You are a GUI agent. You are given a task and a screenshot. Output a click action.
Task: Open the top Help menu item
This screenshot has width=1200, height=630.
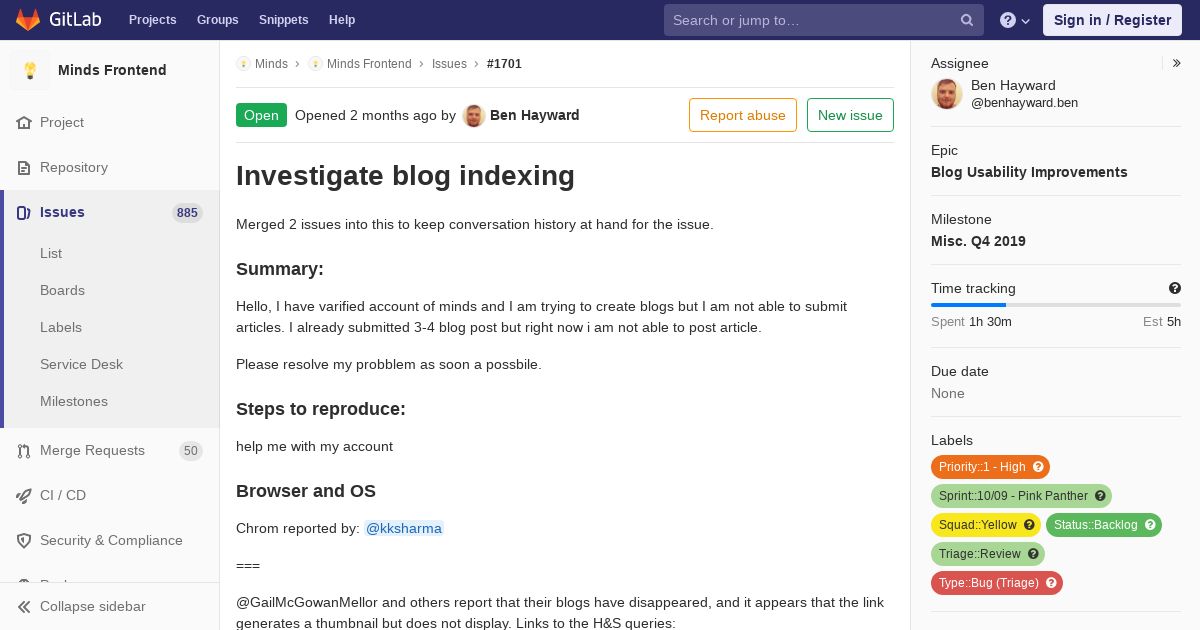tap(342, 20)
